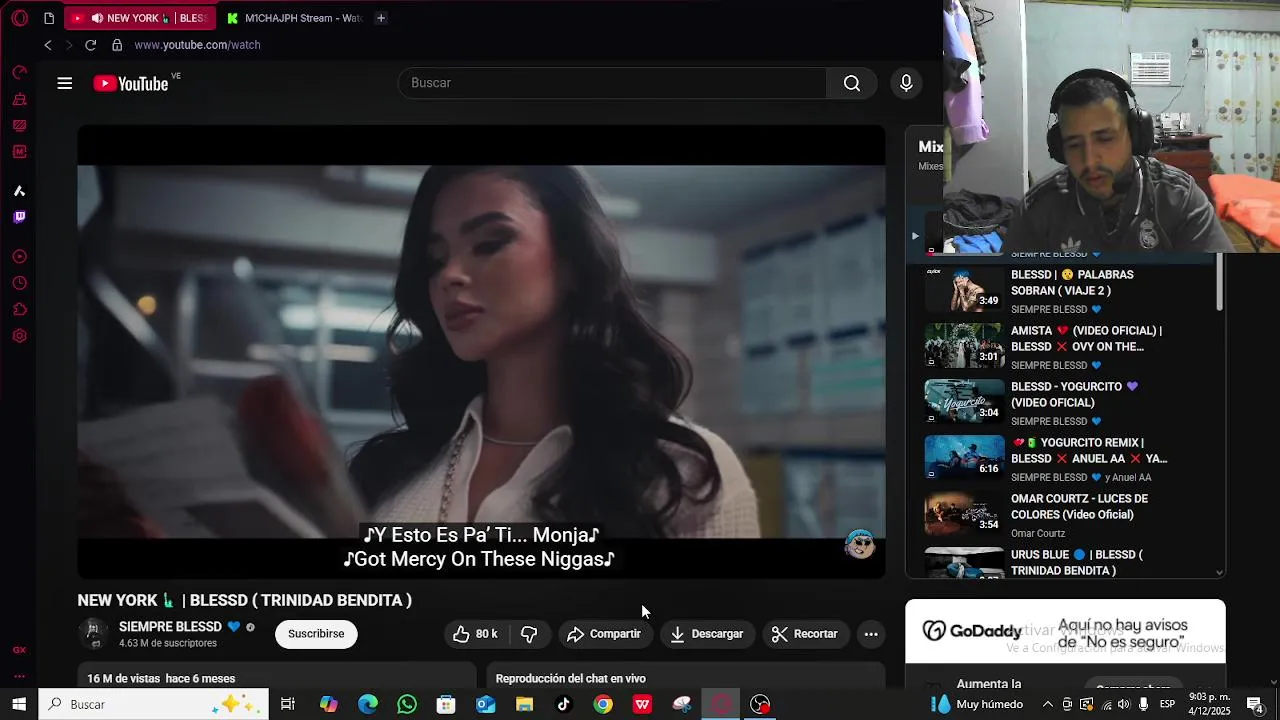
Task: Open TikTok from the taskbar
Action: [x=563, y=704]
